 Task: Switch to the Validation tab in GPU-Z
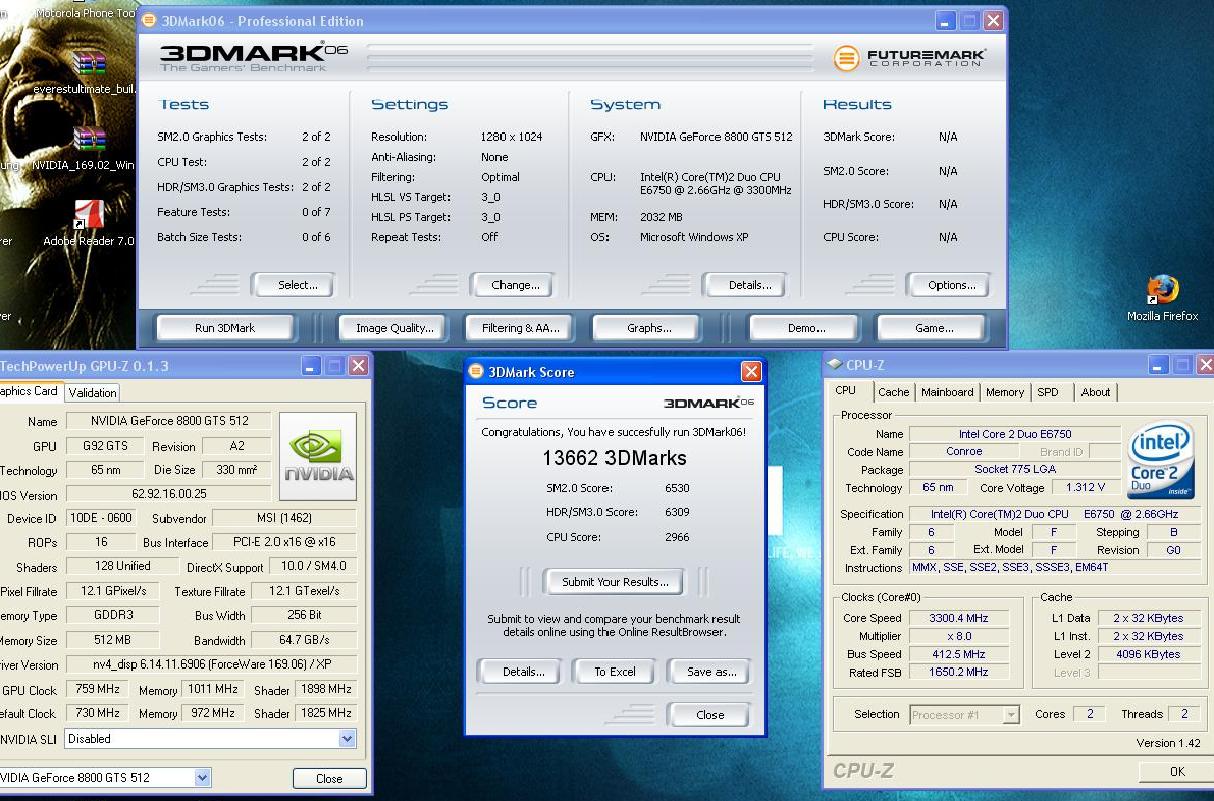(x=93, y=393)
